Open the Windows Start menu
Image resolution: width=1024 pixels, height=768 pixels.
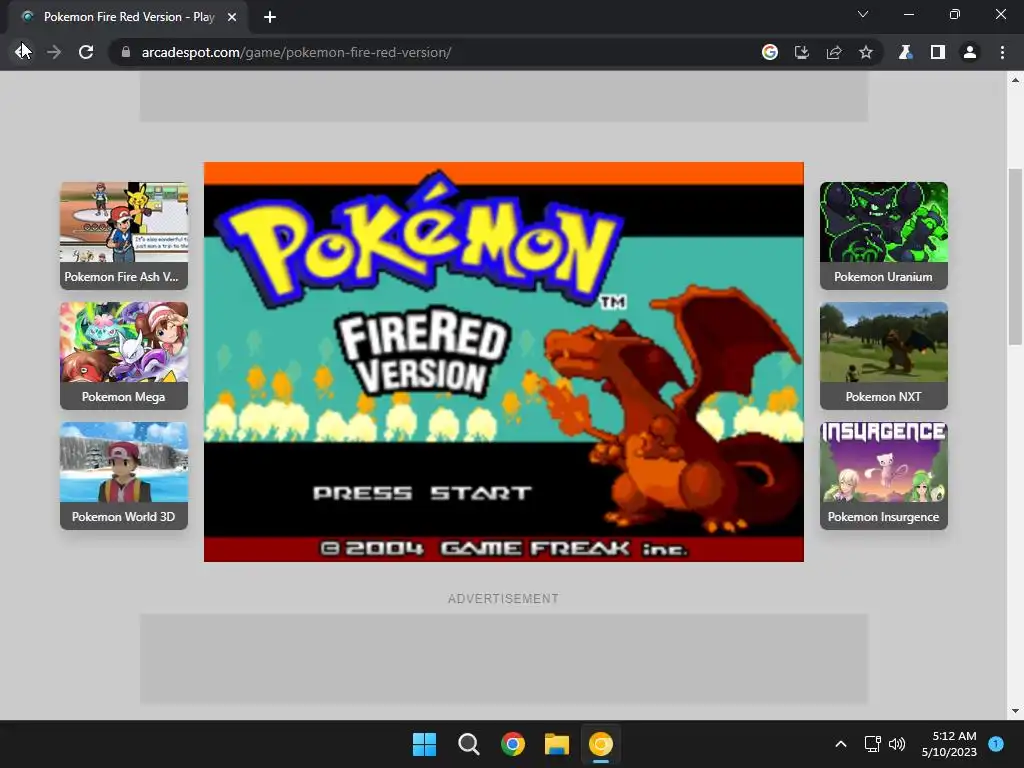(424, 744)
